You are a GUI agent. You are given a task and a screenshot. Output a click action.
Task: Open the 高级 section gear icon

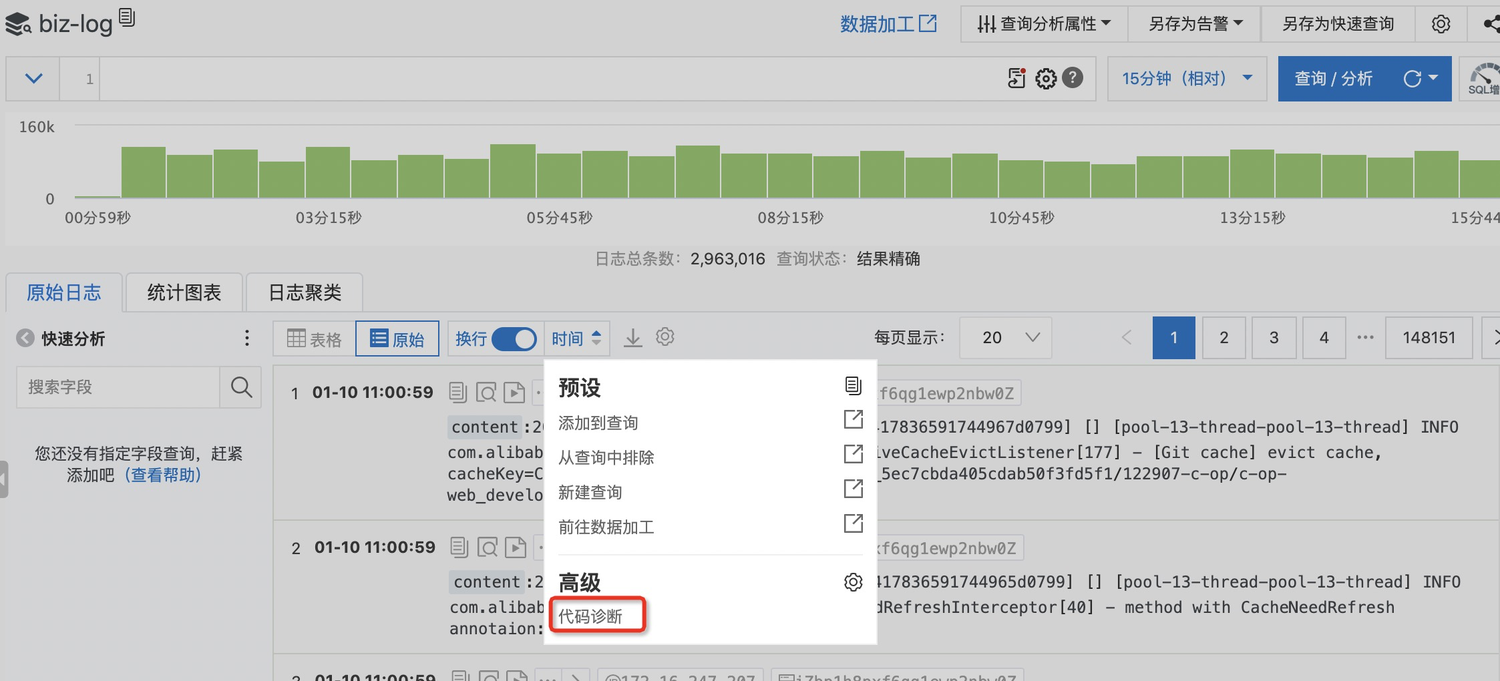coord(853,582)
